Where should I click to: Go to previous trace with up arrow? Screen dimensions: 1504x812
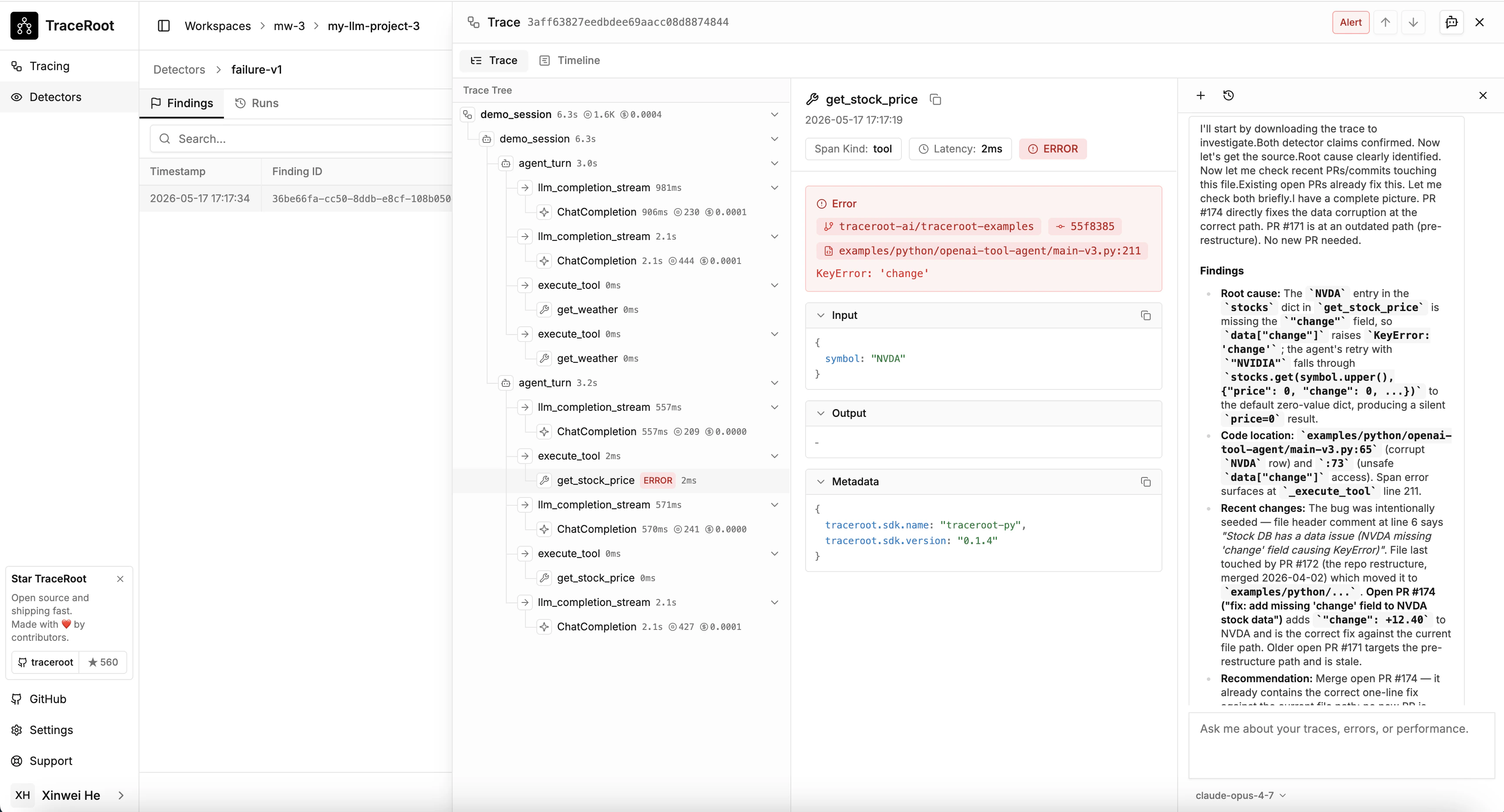click(x=1385, y=22)
